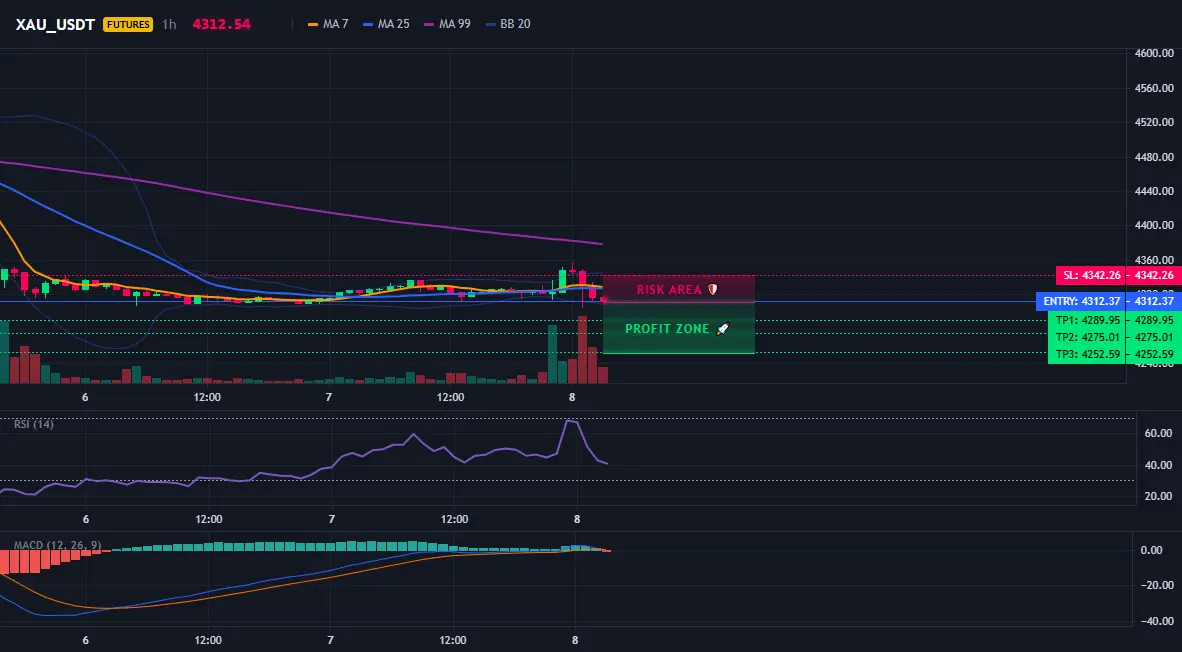Screen dimensions: 1182x652
Task: Click the rocket icon in PROFIT ZONE
Action: [x=723, y=329]
